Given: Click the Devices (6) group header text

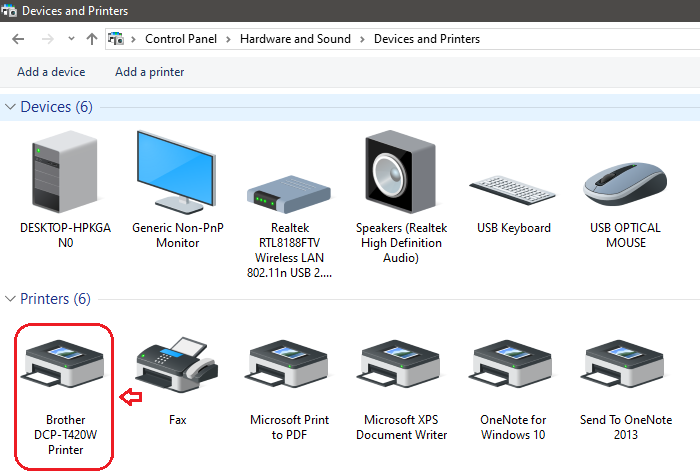Looking at the screenshot, I should [57, 107].
